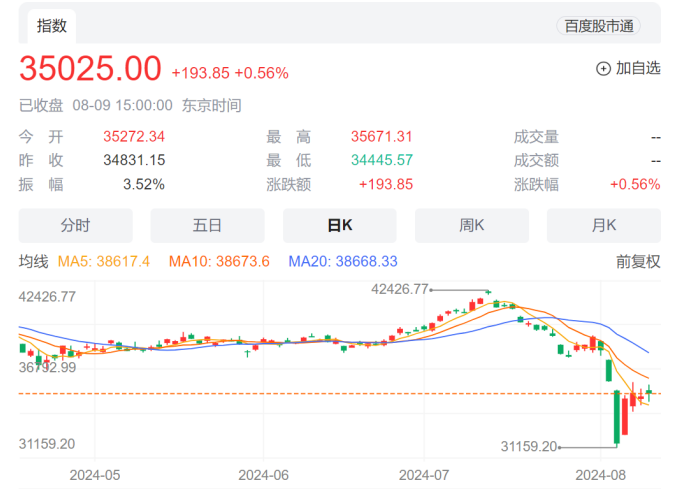Select the 五日 five-day view

(207, 225)
